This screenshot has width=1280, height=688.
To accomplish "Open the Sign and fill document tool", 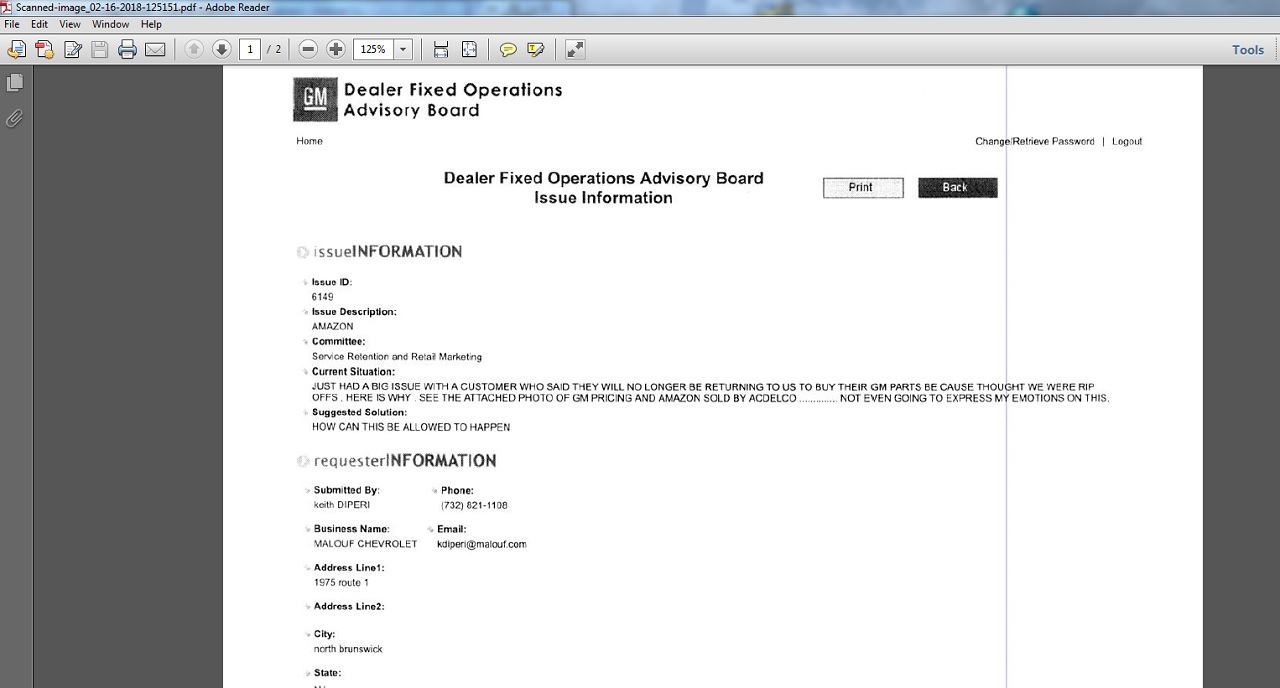I will click(72, 49).
